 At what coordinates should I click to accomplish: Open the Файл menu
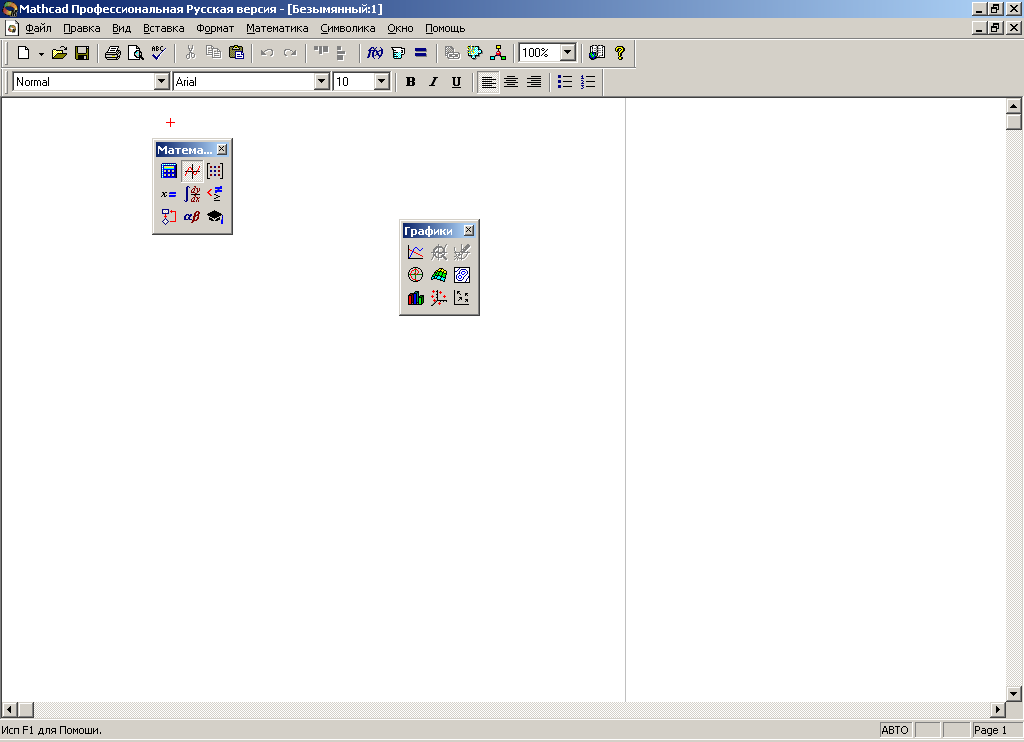[39, 28]
